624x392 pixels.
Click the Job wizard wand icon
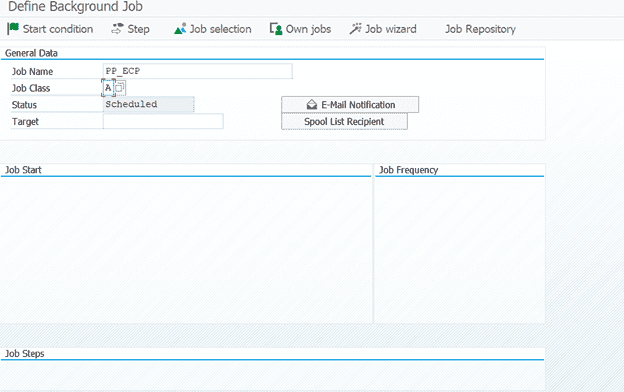355,29
